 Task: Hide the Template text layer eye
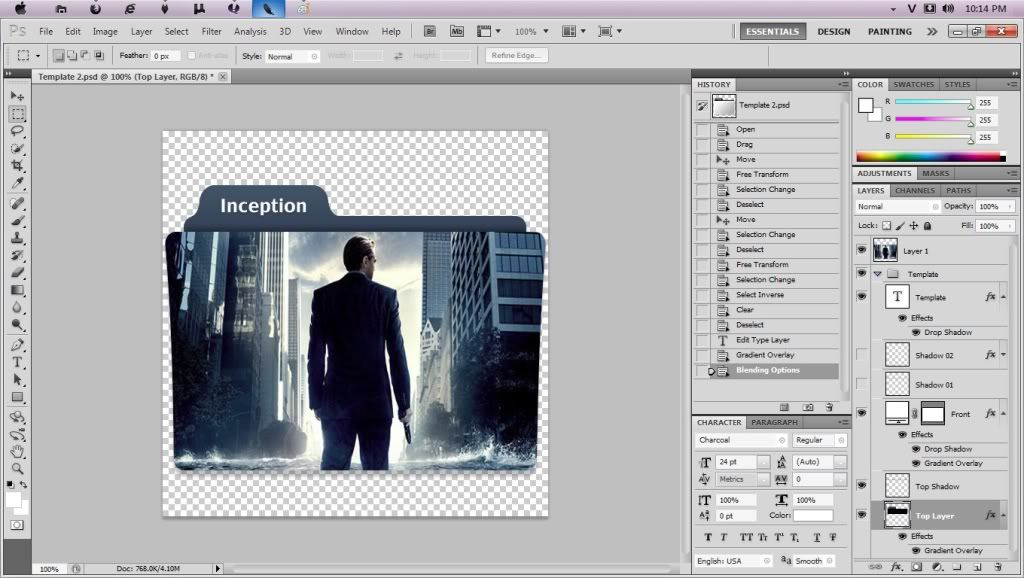tap(861, 297)
